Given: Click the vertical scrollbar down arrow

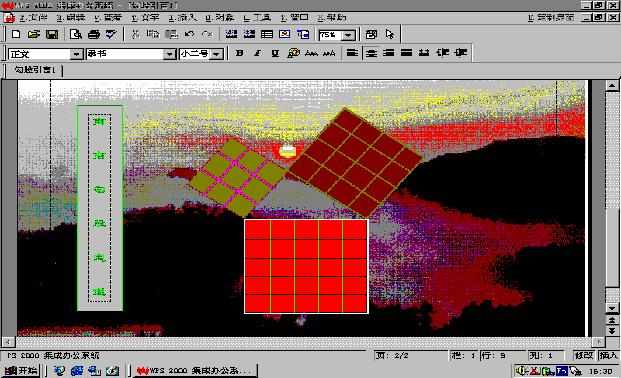Looking at the screenshot, I should (612, 308).
